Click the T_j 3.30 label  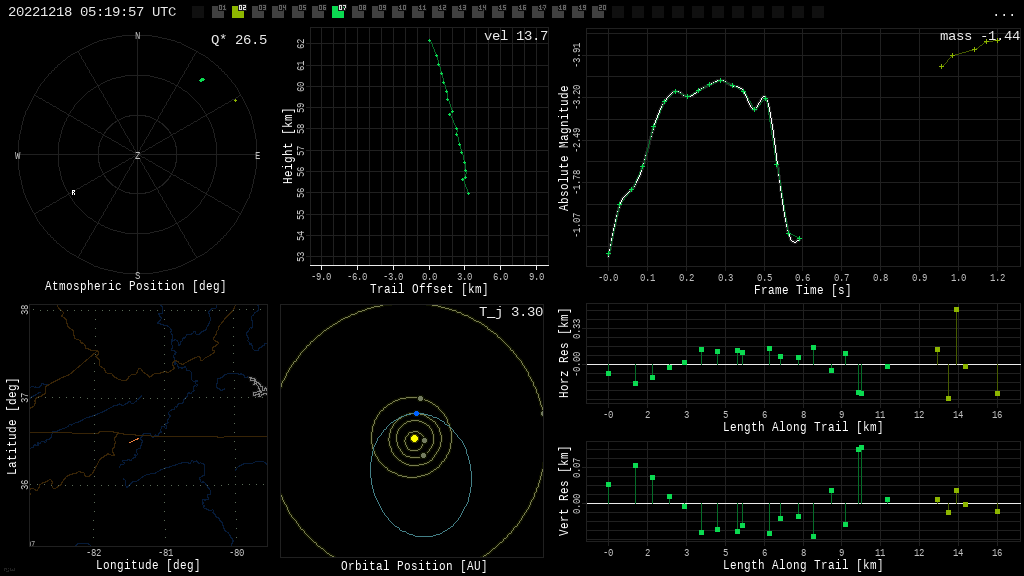pyautogui.click(x=511, y=312)
